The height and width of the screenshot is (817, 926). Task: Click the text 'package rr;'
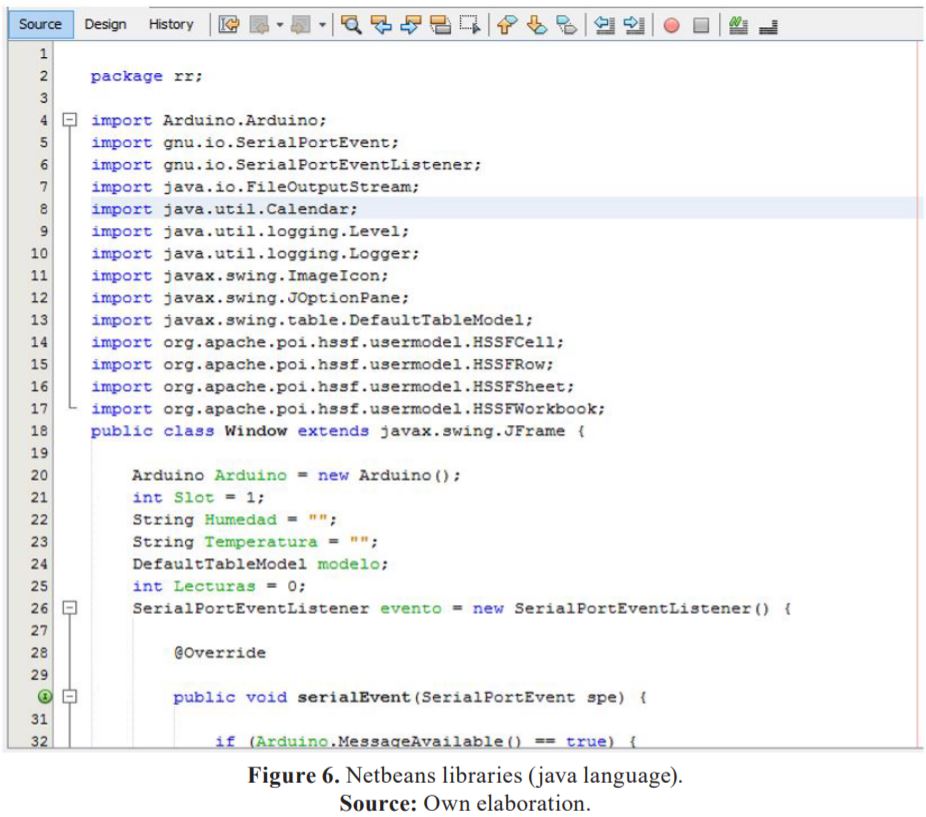click(x=146, y=77)
